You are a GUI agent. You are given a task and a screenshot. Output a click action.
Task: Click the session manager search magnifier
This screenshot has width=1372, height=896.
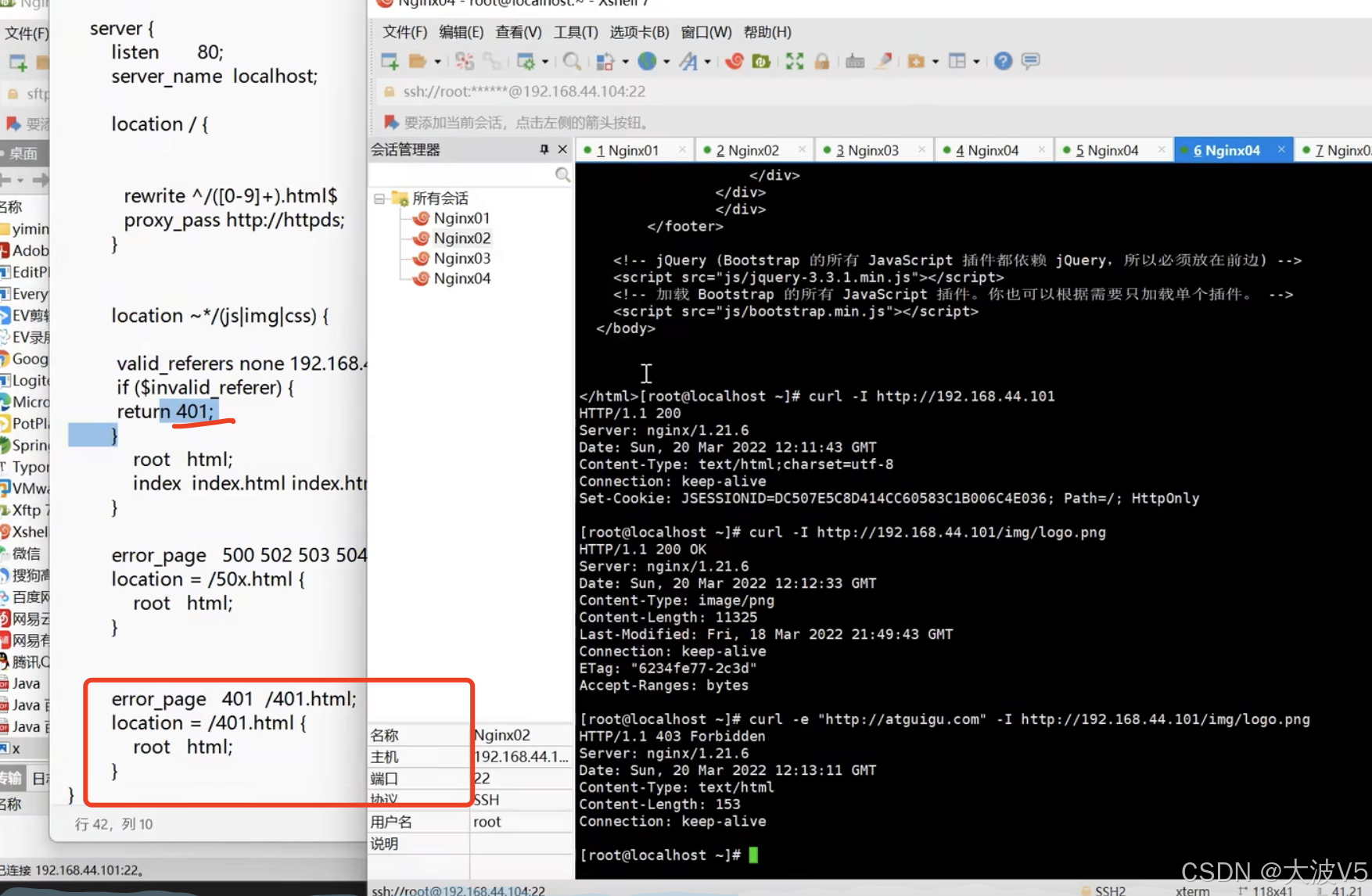(x=562, y=174)
